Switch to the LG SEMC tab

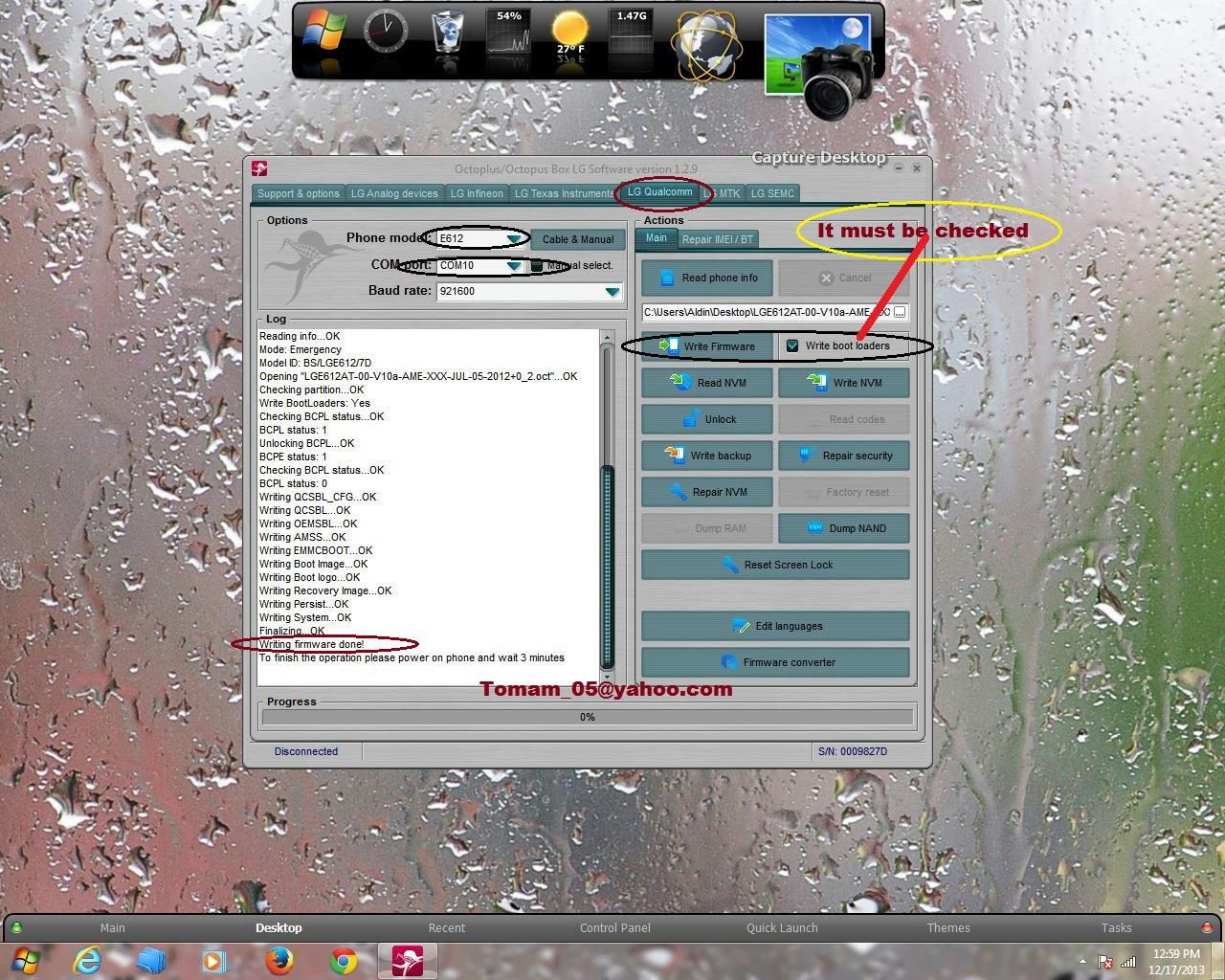(x=772, y=193)
